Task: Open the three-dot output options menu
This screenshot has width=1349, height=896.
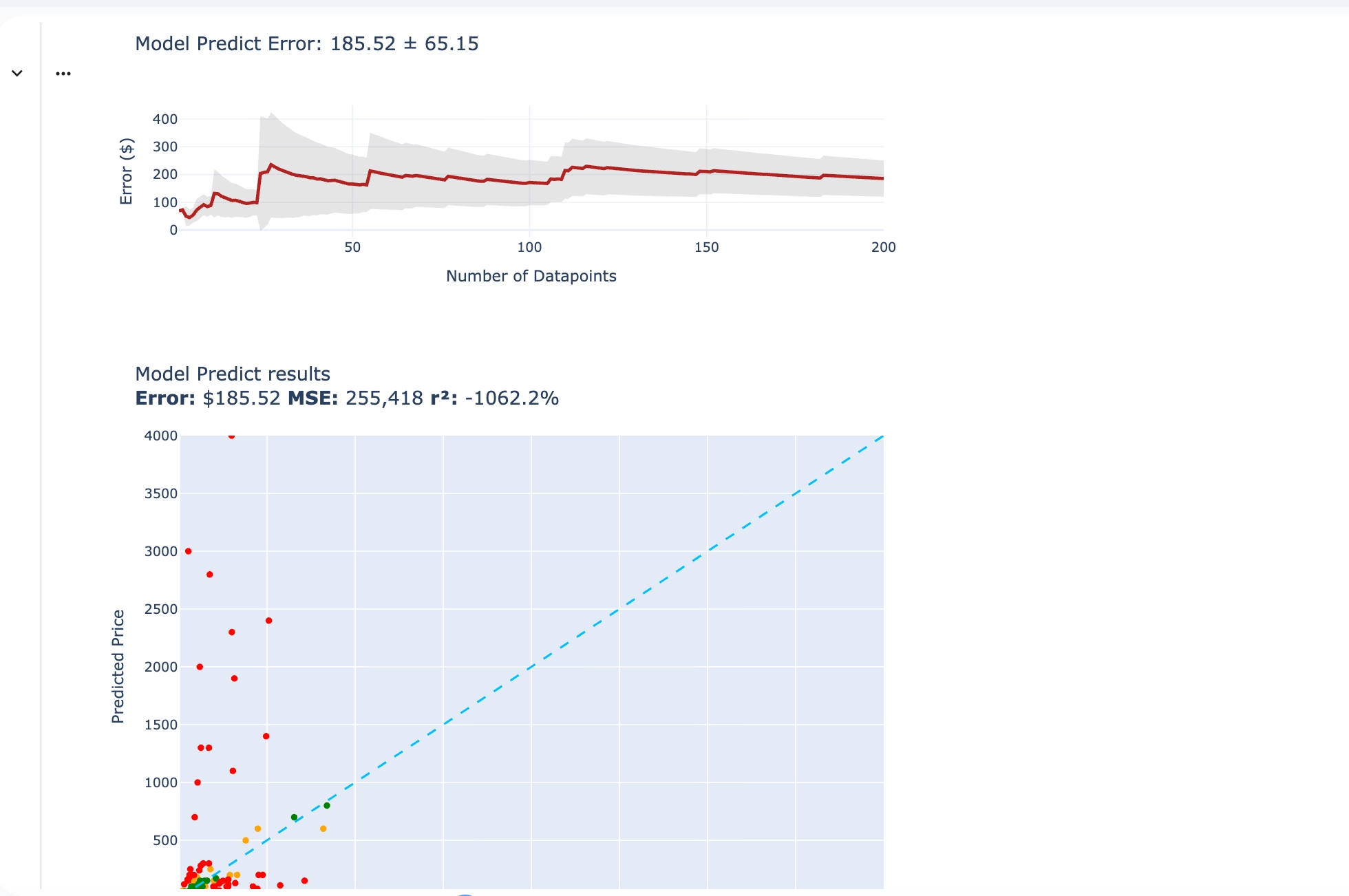Action: (x=63, y=74)
